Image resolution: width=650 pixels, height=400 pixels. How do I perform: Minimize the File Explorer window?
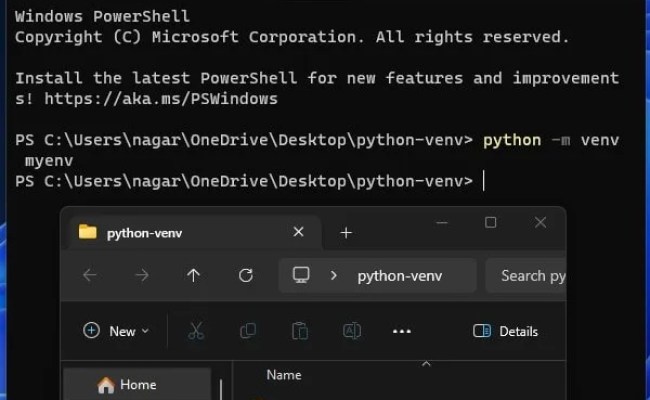442,223
